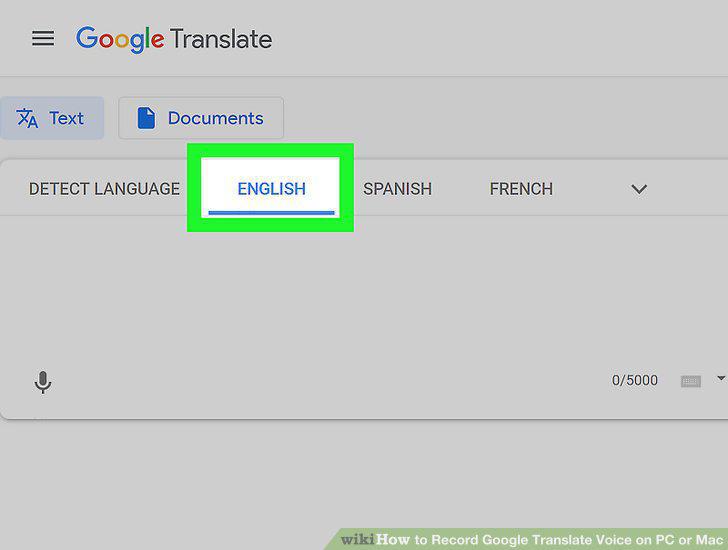Screen dimensions: 728x550
Task: Open the hamburger main menu
Action: 43,38
